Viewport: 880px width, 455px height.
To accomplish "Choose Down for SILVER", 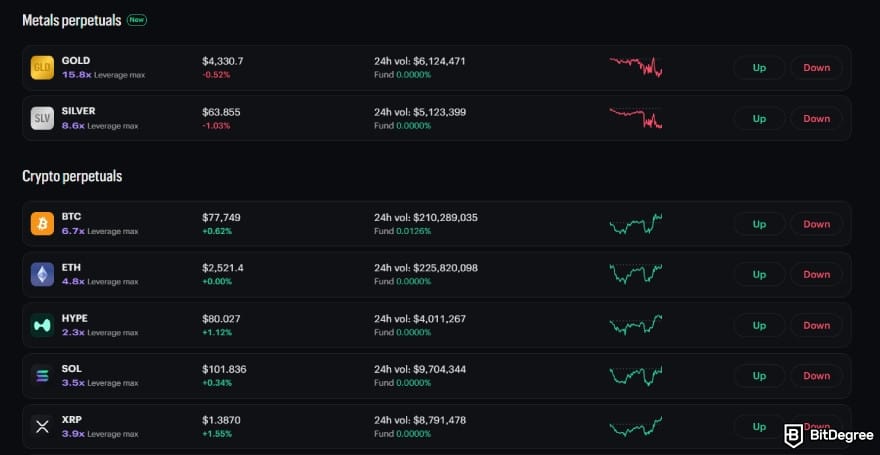I will [816, 118].
